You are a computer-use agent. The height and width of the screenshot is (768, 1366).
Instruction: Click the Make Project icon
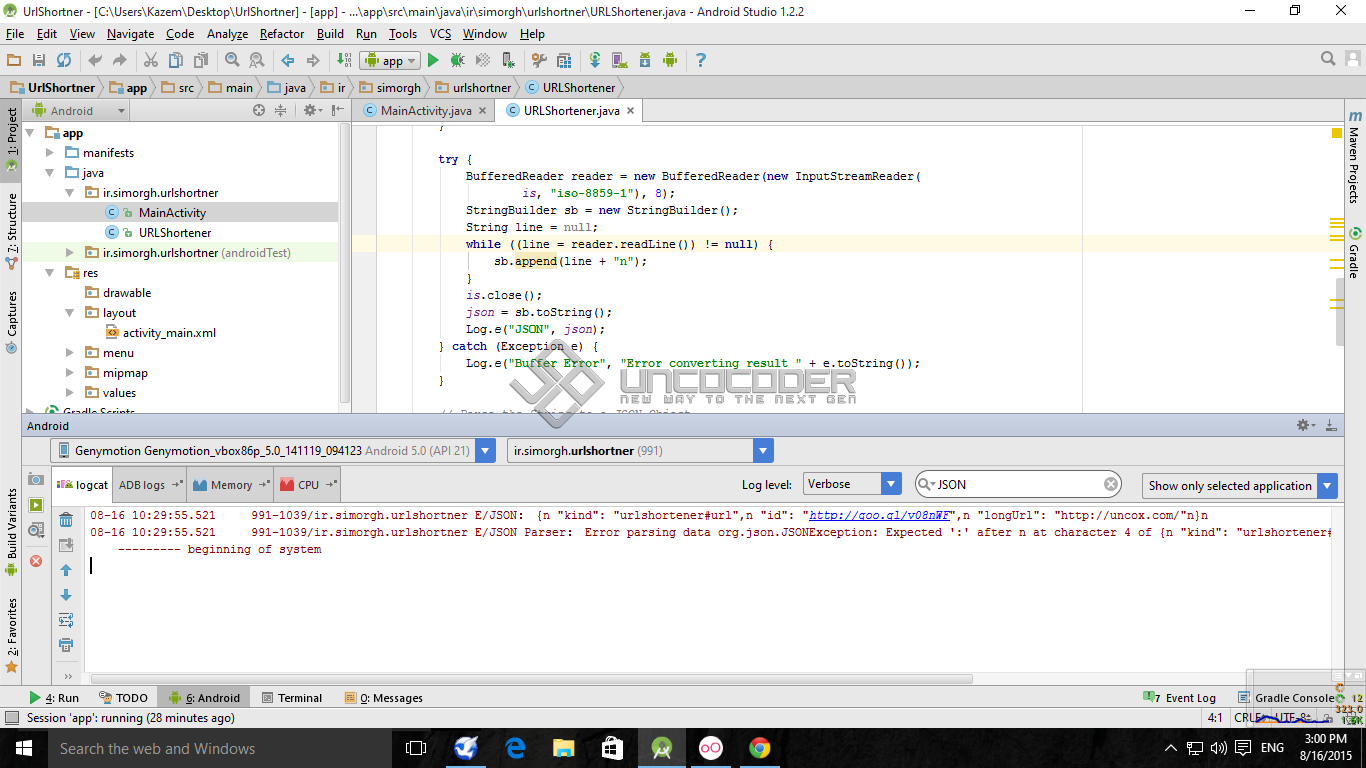point(344,60)
